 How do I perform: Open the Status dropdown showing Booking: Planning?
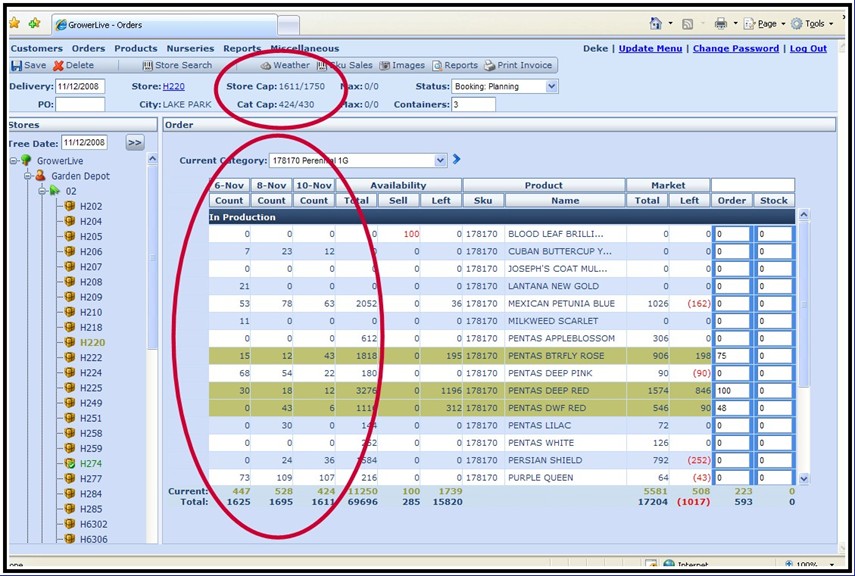click(552, 87)
